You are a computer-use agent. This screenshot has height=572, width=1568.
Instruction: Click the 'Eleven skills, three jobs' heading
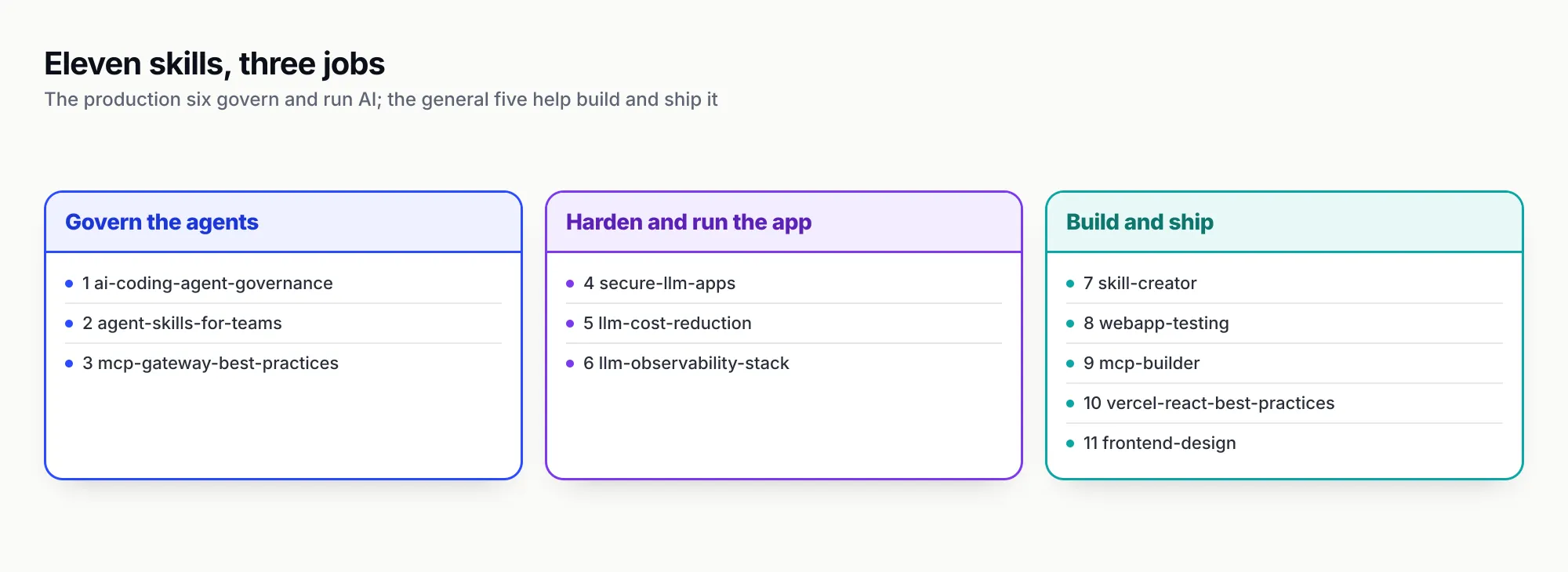pos(214,64)
